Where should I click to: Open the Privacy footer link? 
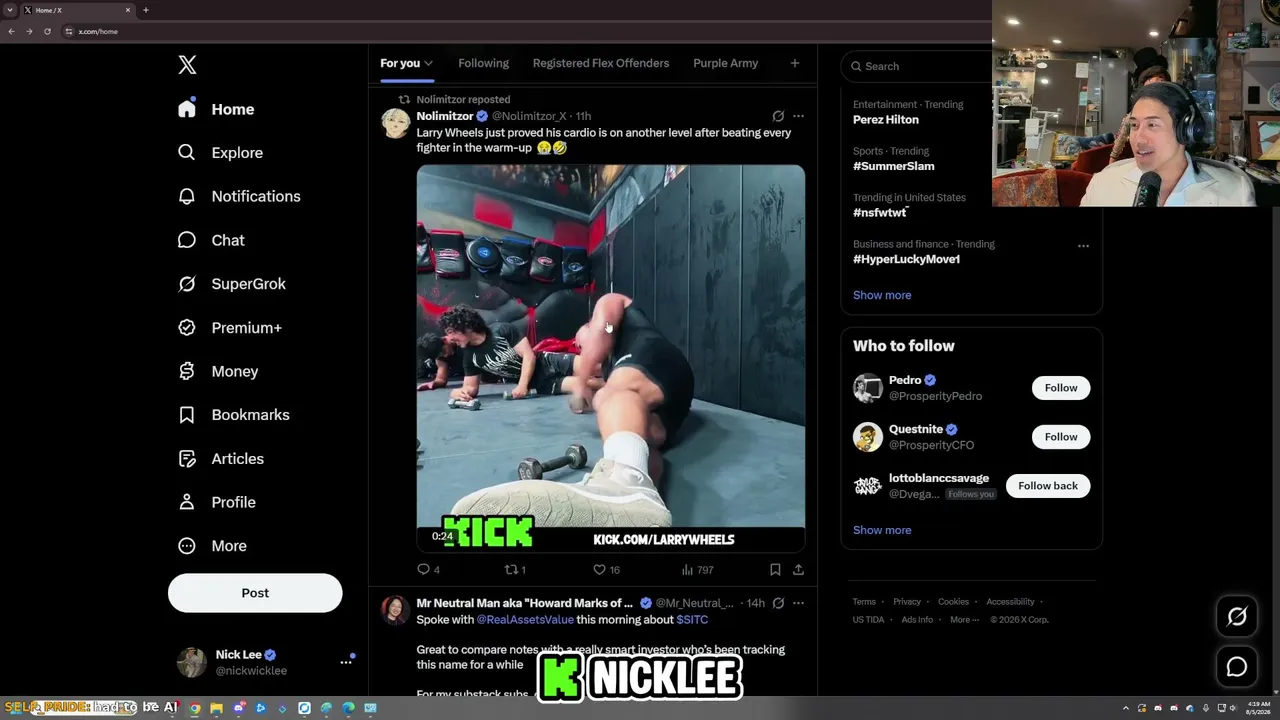pyautogui.click(x=907, y=602)
